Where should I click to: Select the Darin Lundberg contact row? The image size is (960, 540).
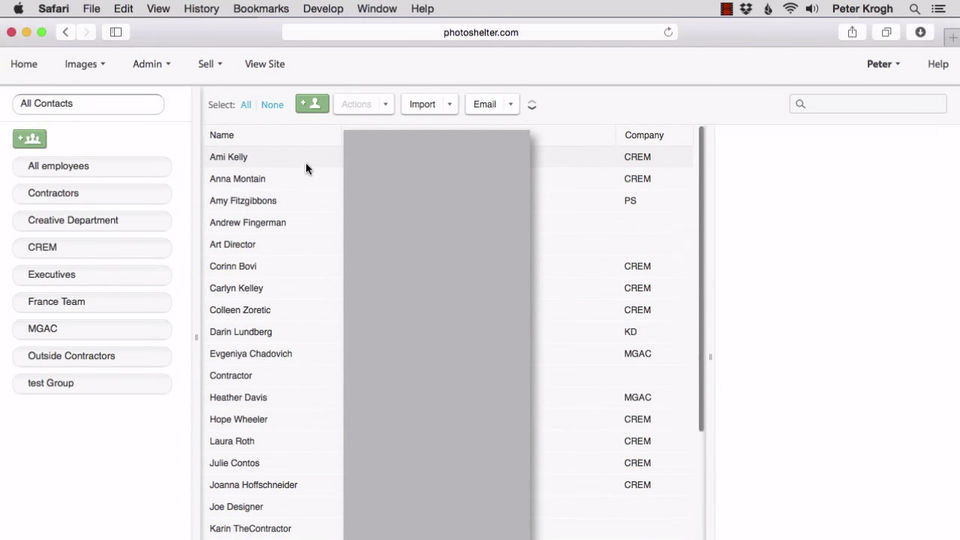448,332
